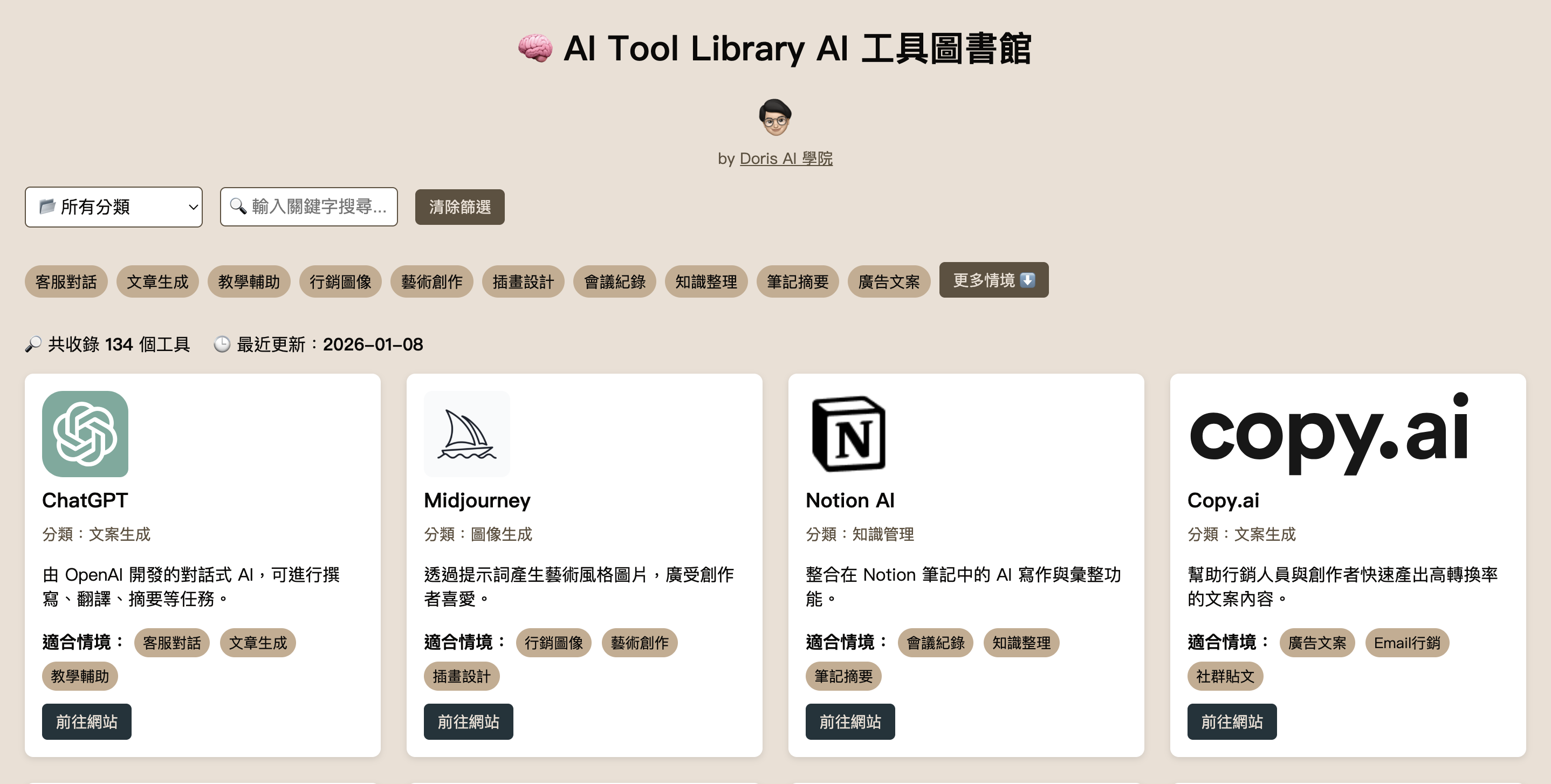Click the magnifier icon in search box

point(238,207)
